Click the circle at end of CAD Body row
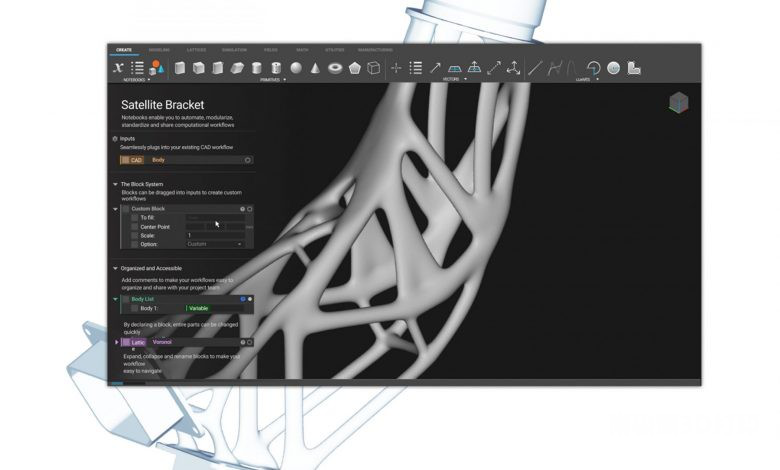The height and width of the screenshot is (470, 780). (x=247, y=160)
